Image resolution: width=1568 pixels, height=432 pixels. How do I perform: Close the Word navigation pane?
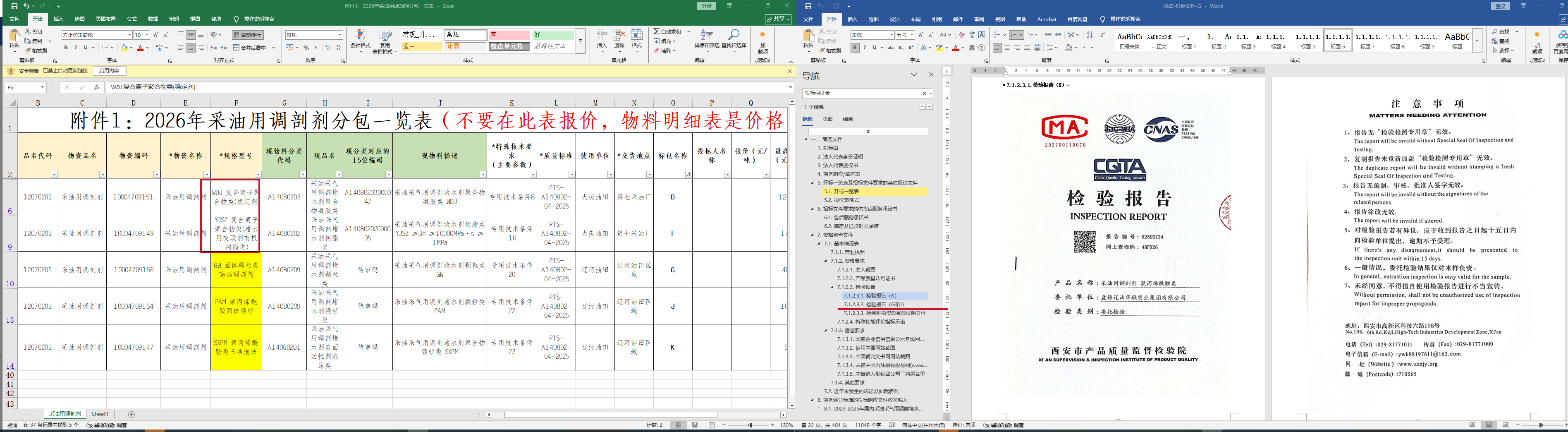pos(931,75)
